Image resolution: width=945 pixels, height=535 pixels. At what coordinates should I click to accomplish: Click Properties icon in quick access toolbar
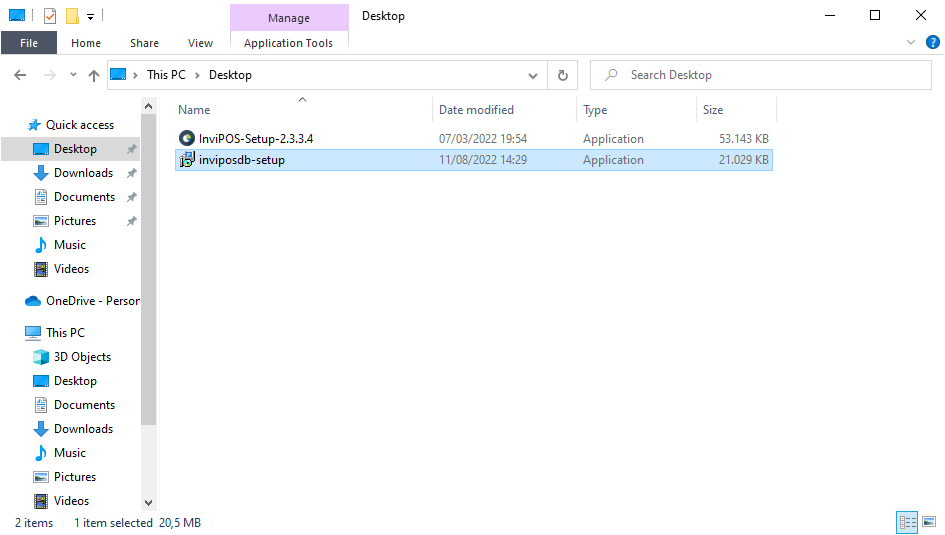pos(50,16)
